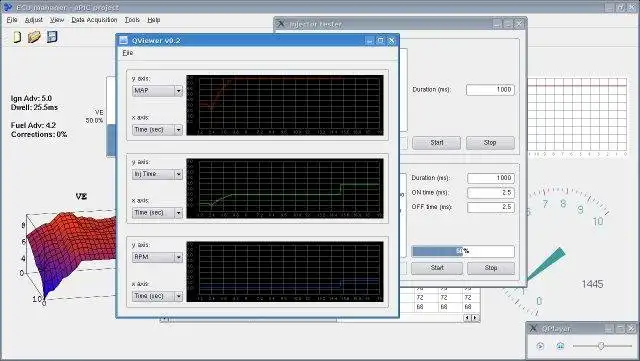Open the RPM y axis dropdown
Viewport: 640px width, 361px height.
[x=157, y=257]
